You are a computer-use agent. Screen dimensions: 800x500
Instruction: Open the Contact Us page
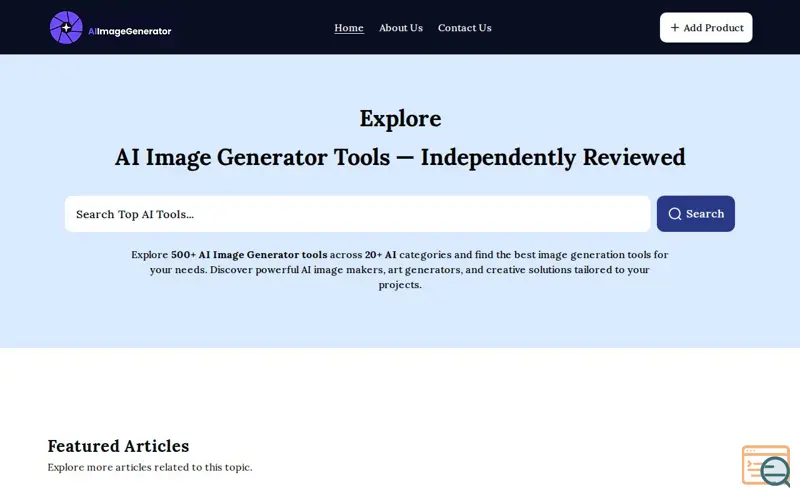click(x=464, y=28)
